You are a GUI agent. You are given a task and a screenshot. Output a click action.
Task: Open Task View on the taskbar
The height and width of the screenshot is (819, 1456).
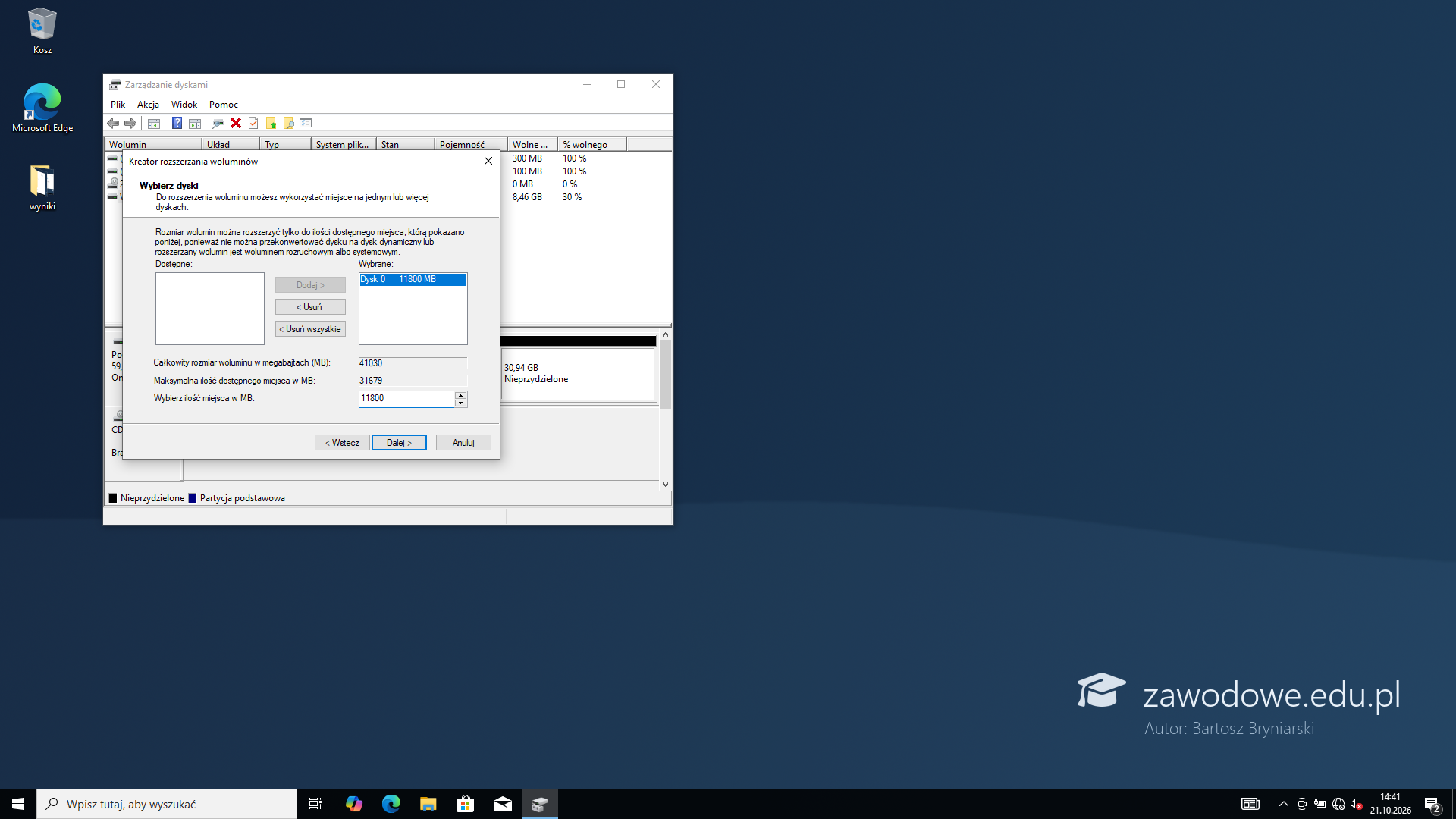point(315,804)
